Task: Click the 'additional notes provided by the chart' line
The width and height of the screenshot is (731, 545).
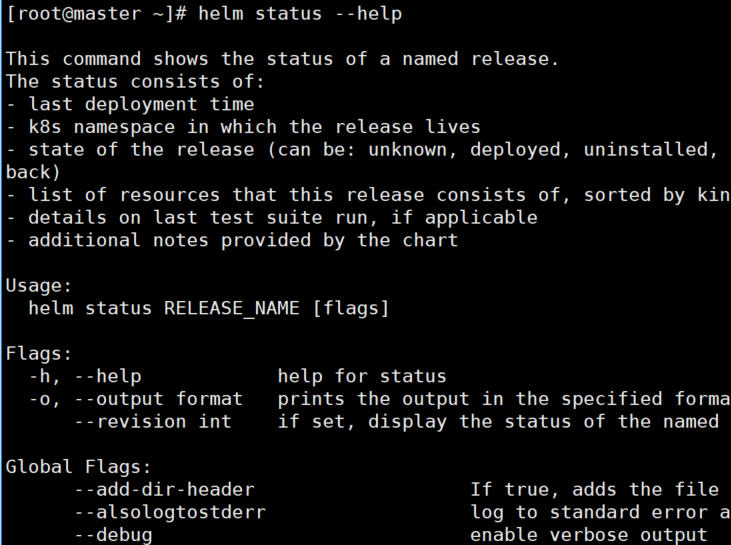Action: pyautogui.click(x=232, y=240)
